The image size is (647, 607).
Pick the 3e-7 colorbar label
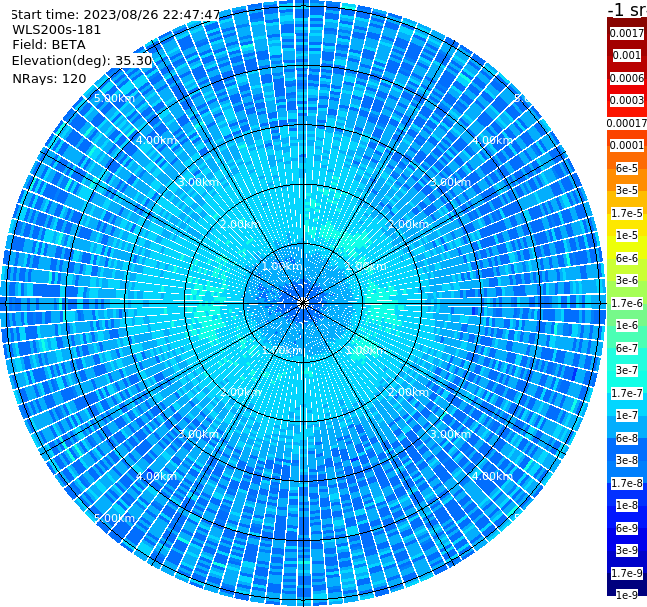click(627, 370)
